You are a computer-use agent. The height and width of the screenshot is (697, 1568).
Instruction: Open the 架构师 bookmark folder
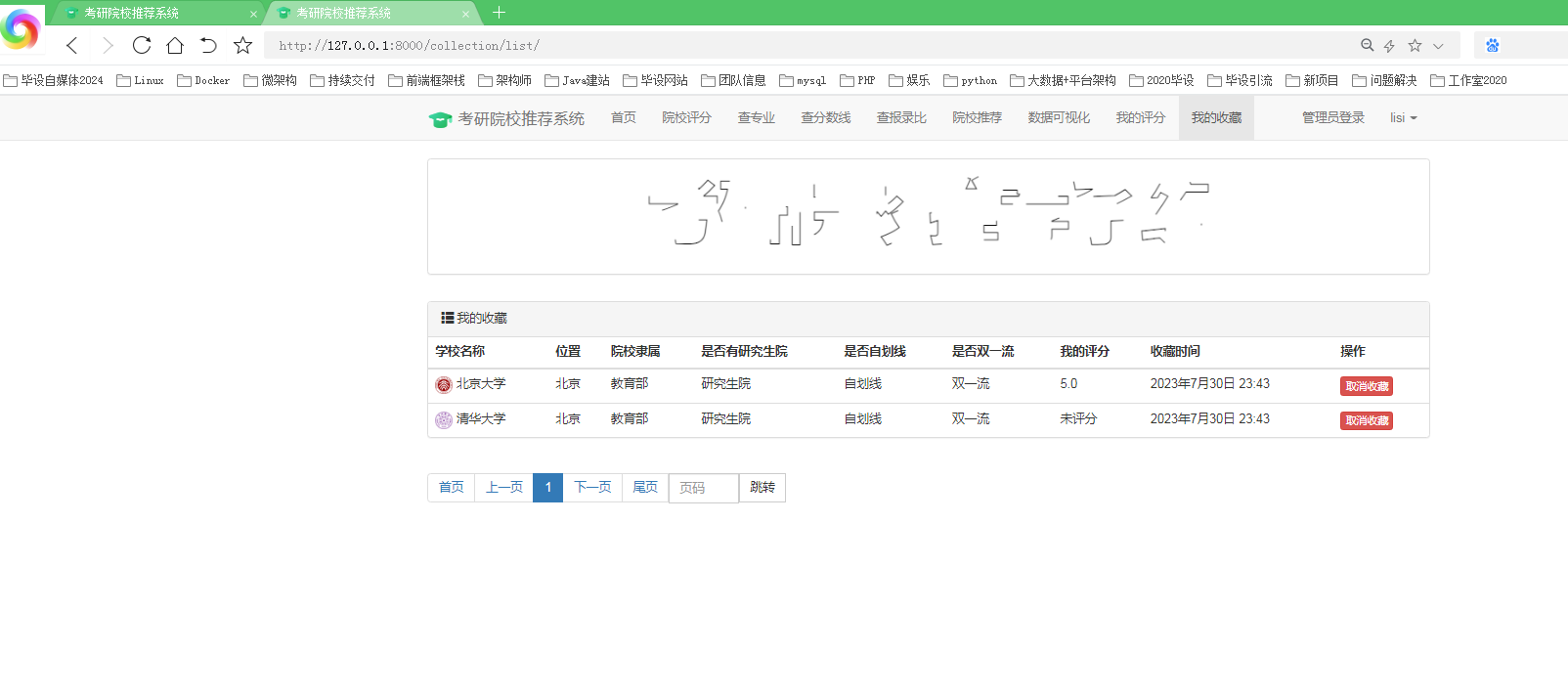pos(504,80)
